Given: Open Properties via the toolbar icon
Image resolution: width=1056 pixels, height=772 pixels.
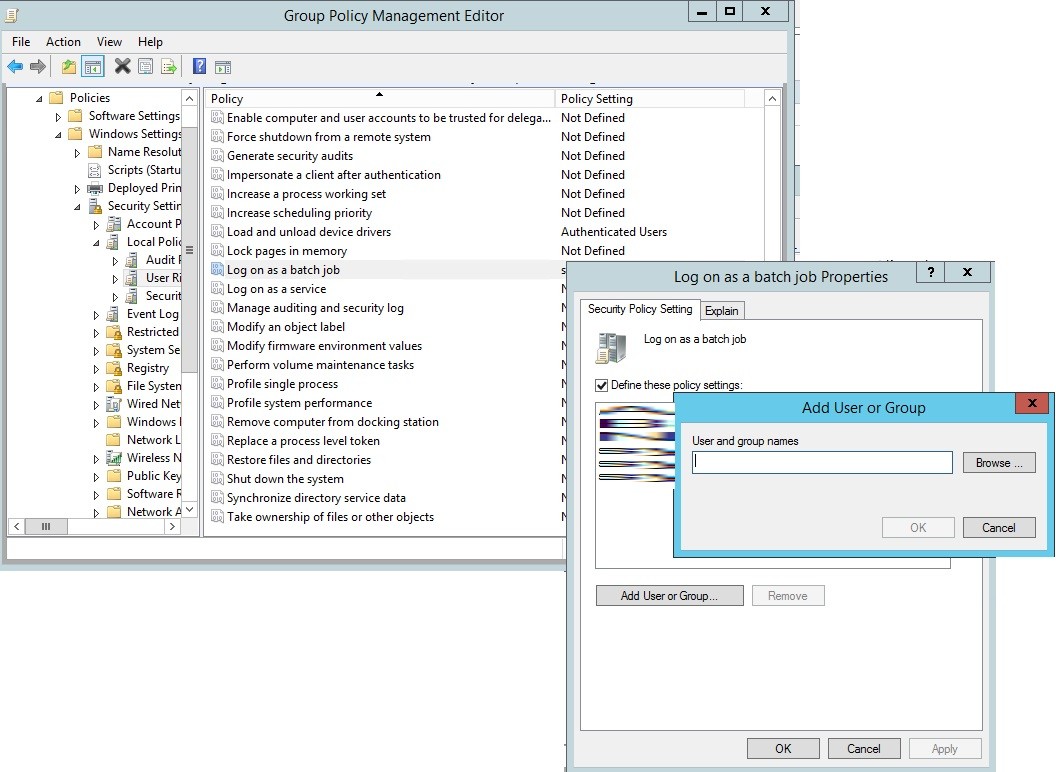Looking at the screenshot, I should click(x=147, y=66).
